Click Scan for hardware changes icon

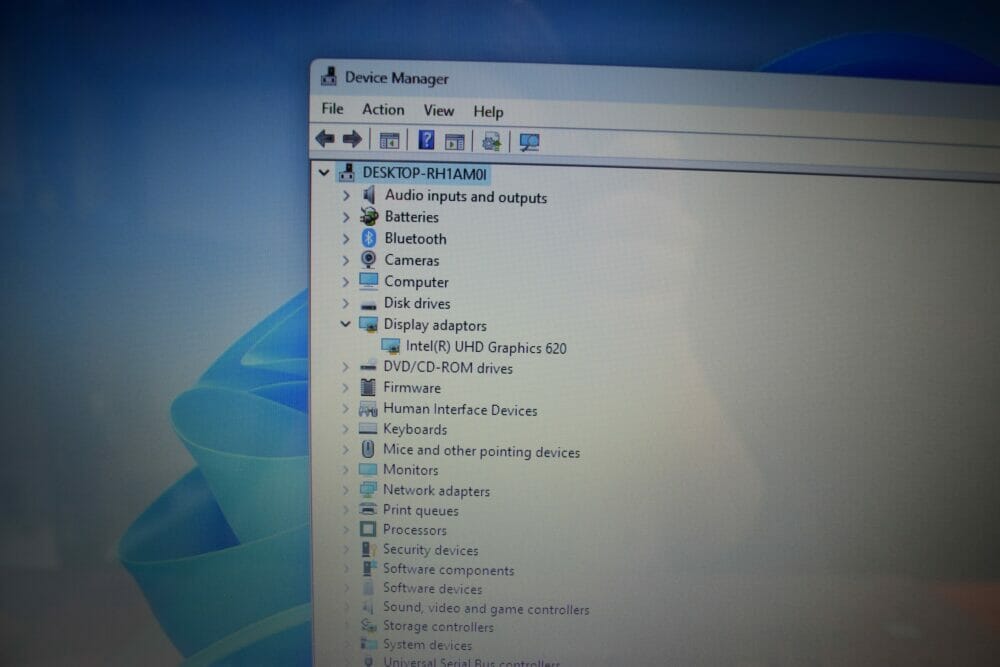tap(529, 142)
